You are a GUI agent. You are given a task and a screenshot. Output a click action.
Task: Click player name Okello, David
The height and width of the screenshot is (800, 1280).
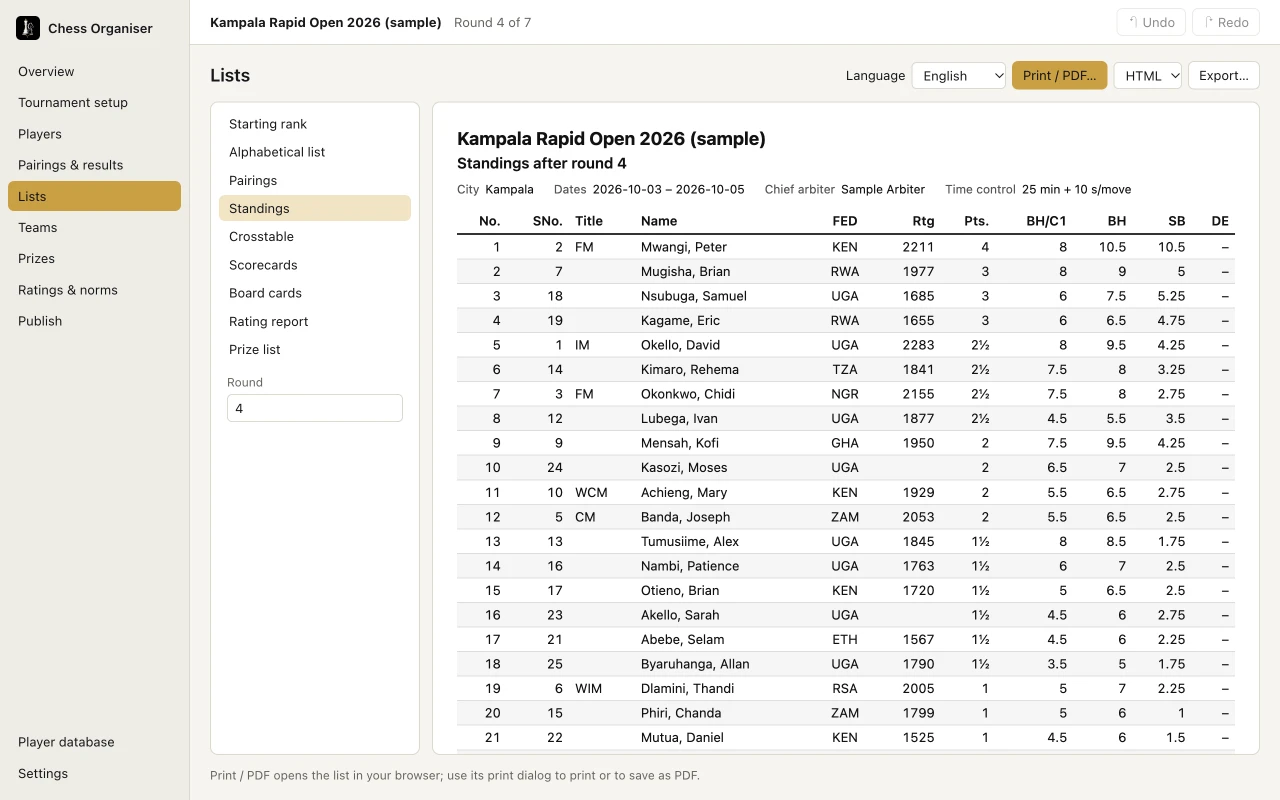tap(681, 345)
